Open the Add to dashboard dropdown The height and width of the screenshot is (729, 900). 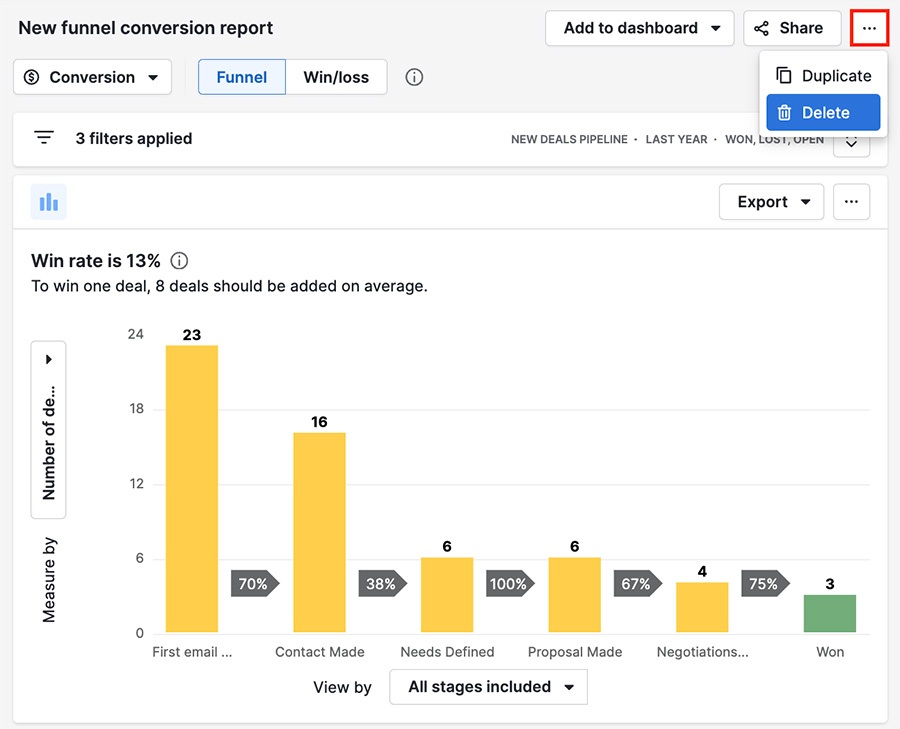point(639,27)
